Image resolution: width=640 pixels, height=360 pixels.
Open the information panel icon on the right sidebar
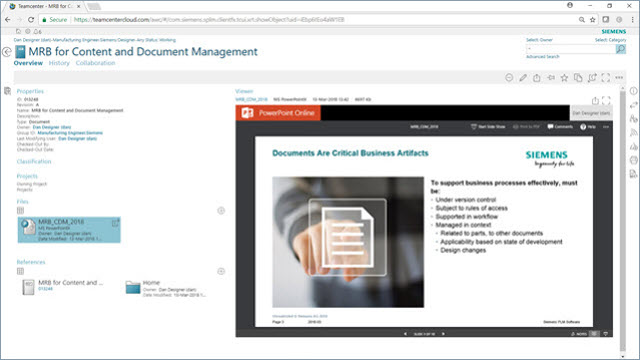(633, 91)
